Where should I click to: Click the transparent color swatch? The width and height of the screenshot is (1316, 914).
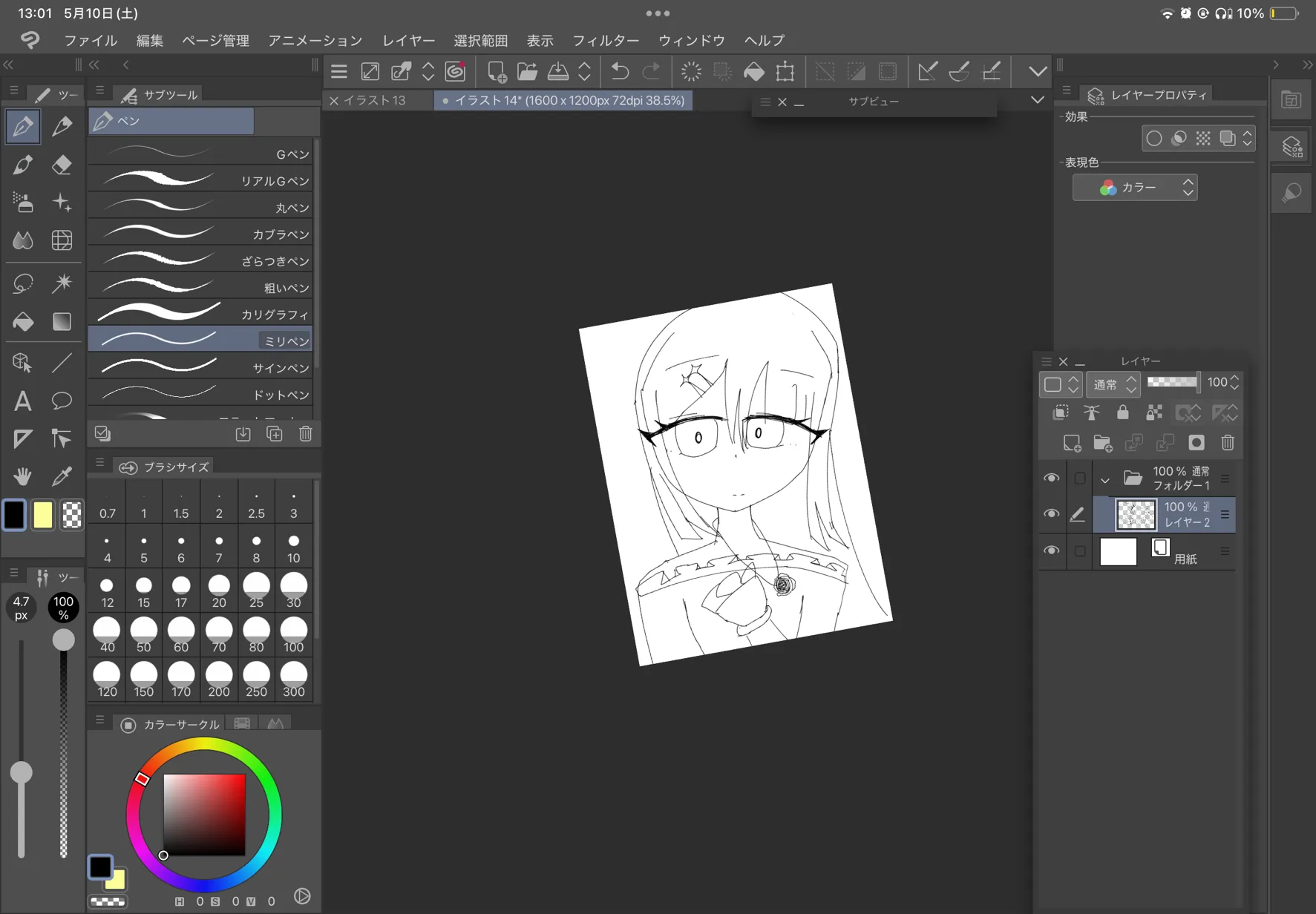pyautogui.click(x=72, y=515)
